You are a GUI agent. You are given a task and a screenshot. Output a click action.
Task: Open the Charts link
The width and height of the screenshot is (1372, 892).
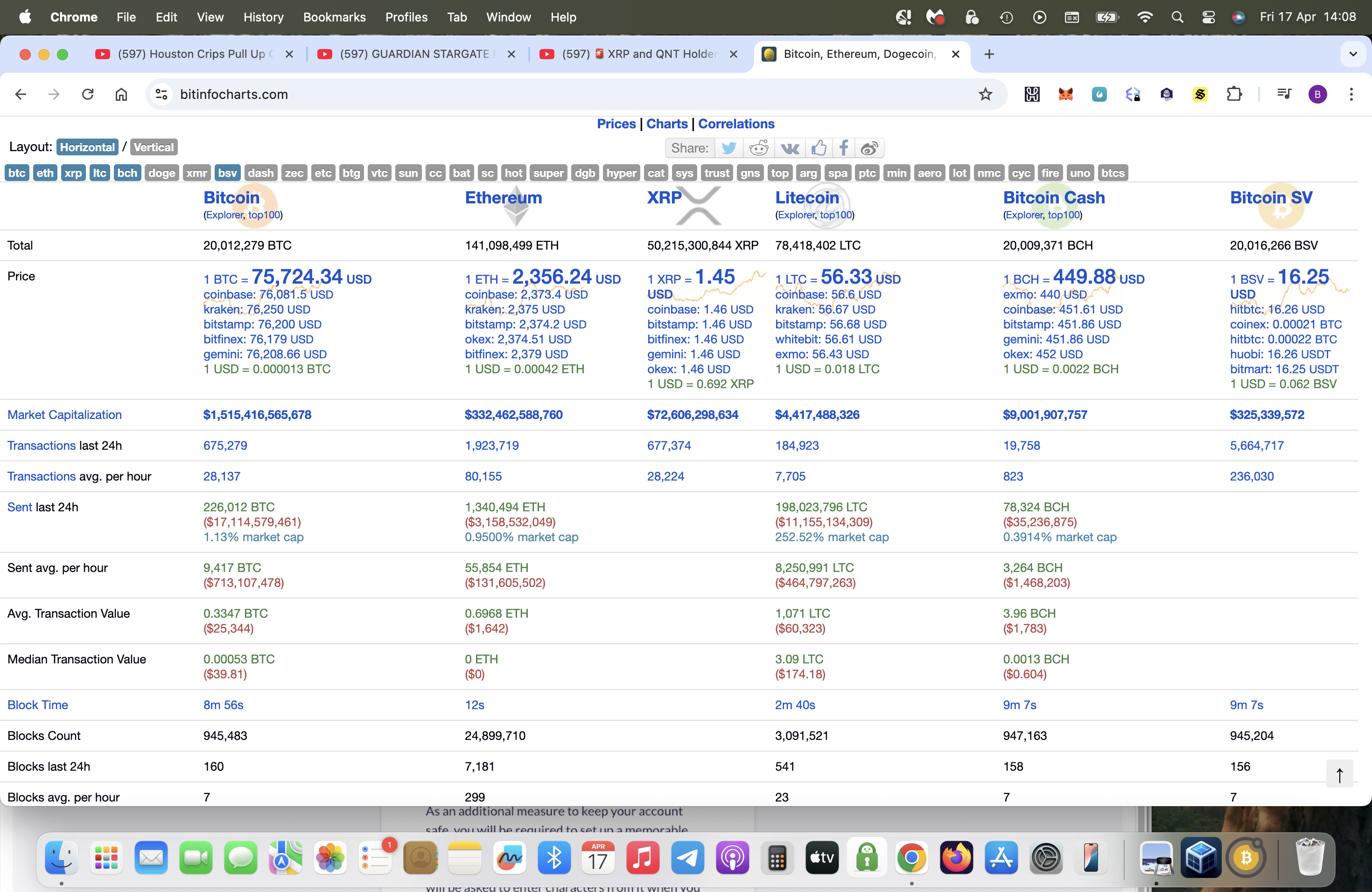tap(667, 124)
